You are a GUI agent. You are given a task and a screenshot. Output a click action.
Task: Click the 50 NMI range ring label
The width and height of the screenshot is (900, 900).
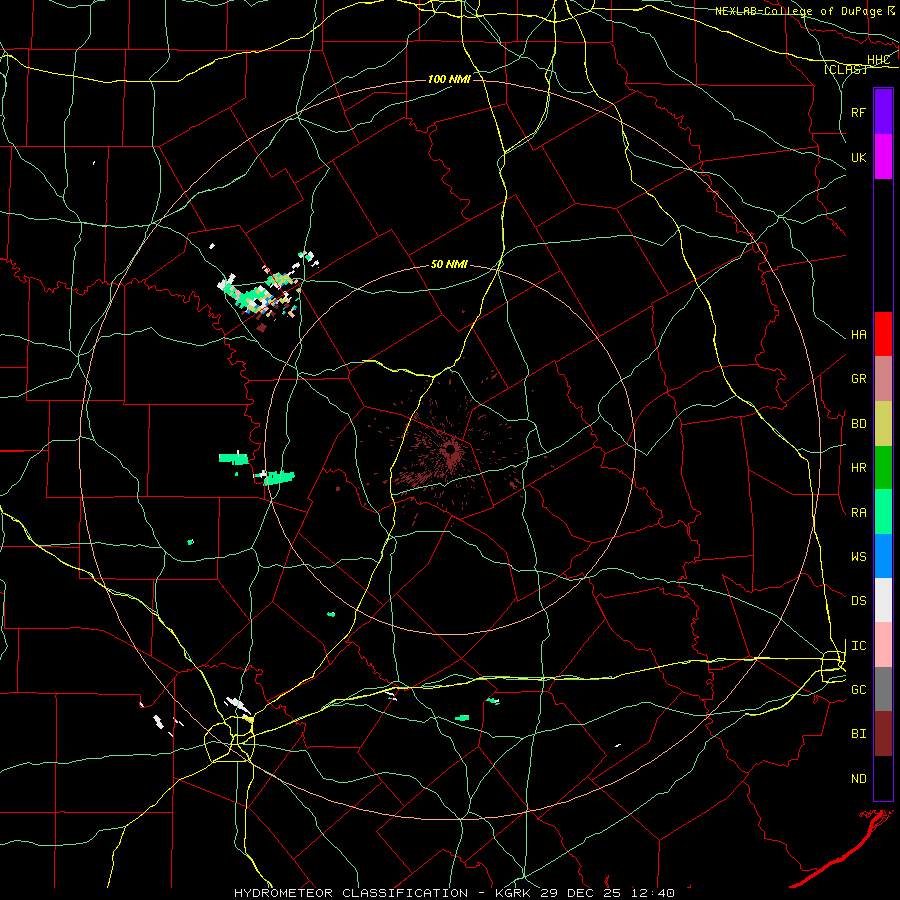[x=449, y=265]
